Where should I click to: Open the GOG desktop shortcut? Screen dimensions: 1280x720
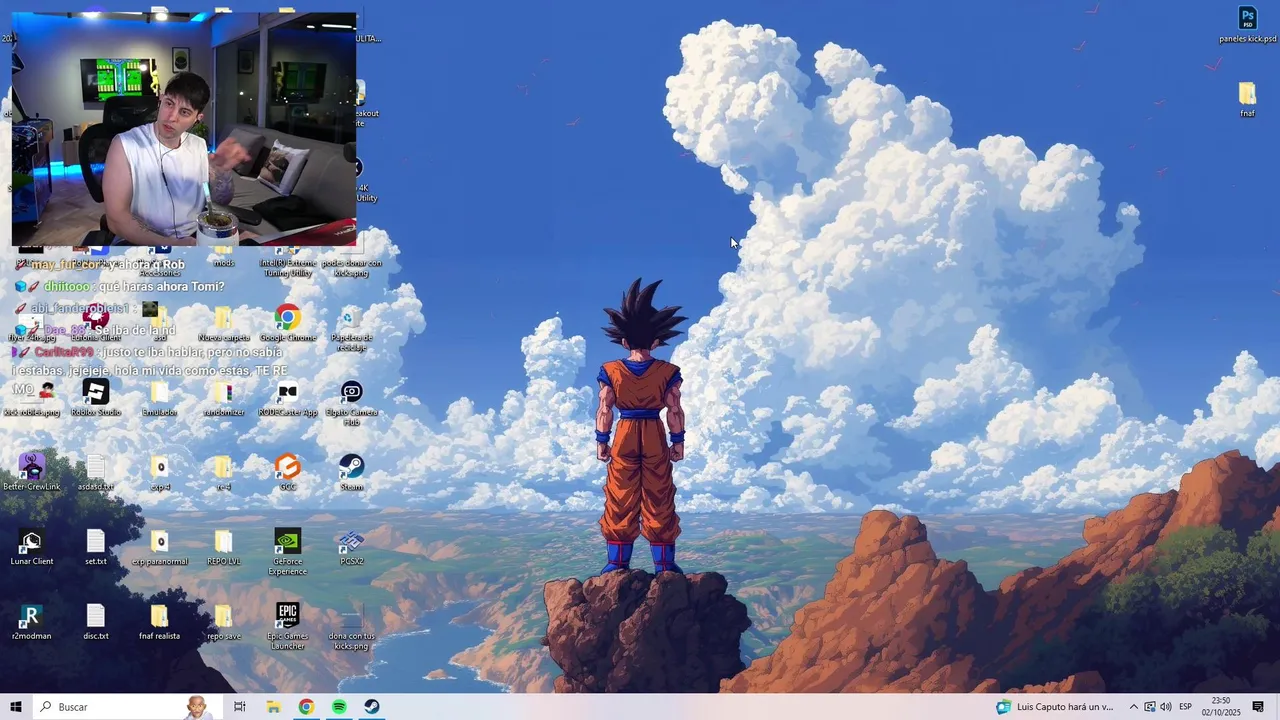coord(287,472)
